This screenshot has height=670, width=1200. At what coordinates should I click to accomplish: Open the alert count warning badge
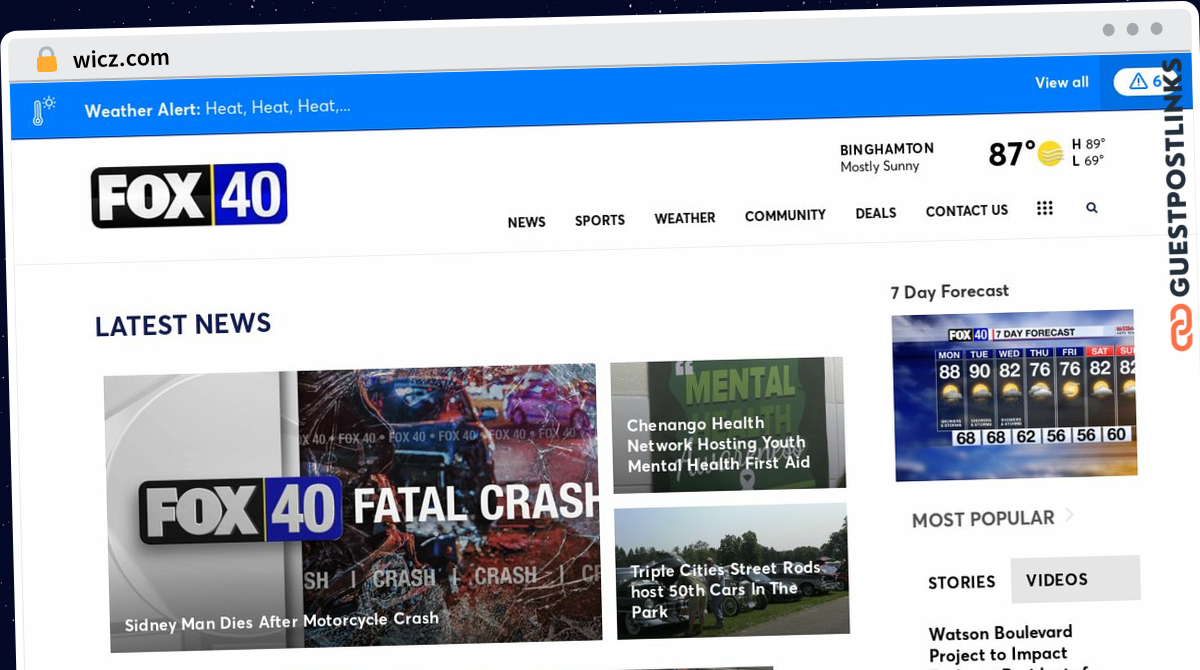1144,82
